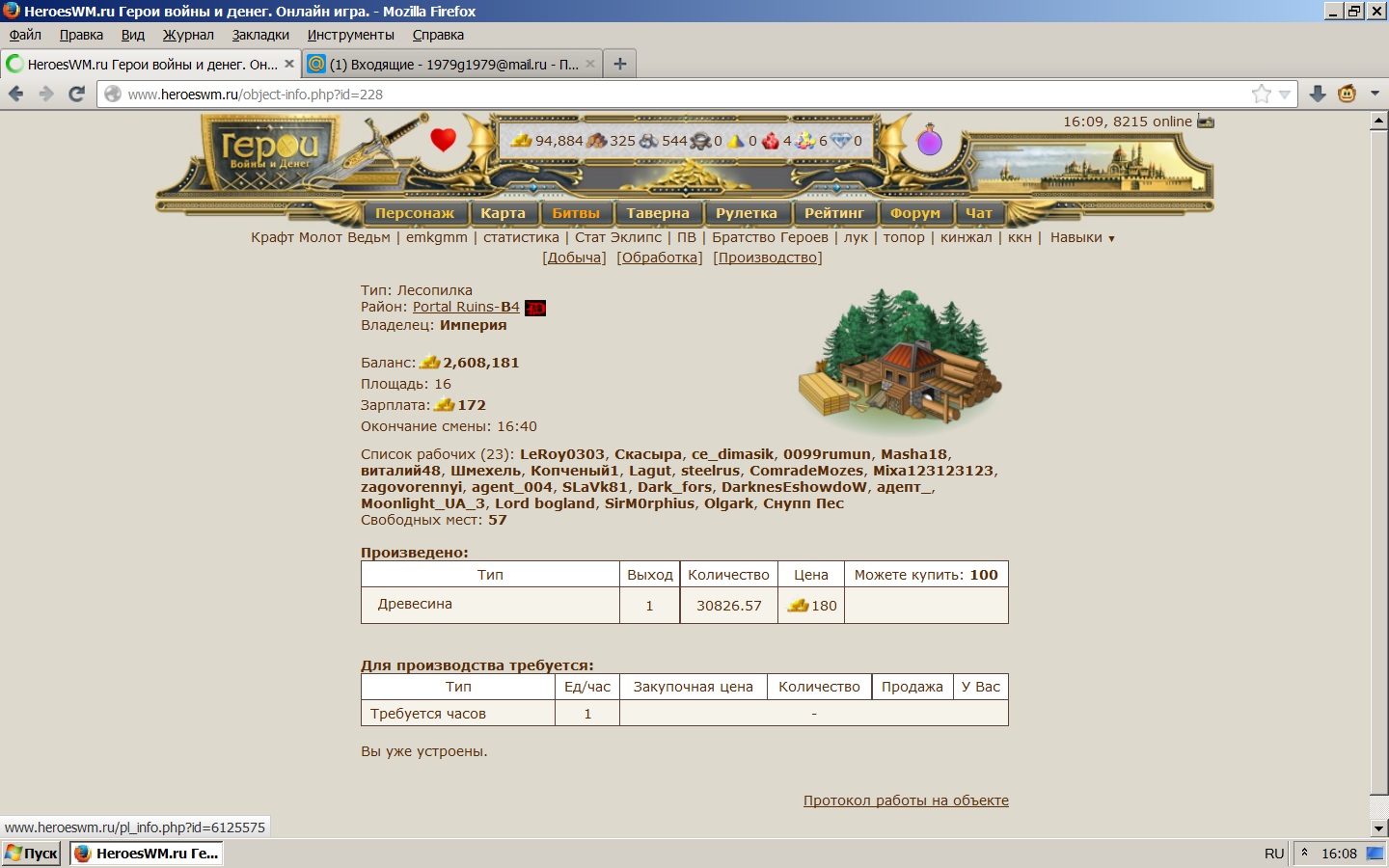Click the radio icon beside online count
The height and width of the screenshot is (868, 1389).
coord(1206,122)
